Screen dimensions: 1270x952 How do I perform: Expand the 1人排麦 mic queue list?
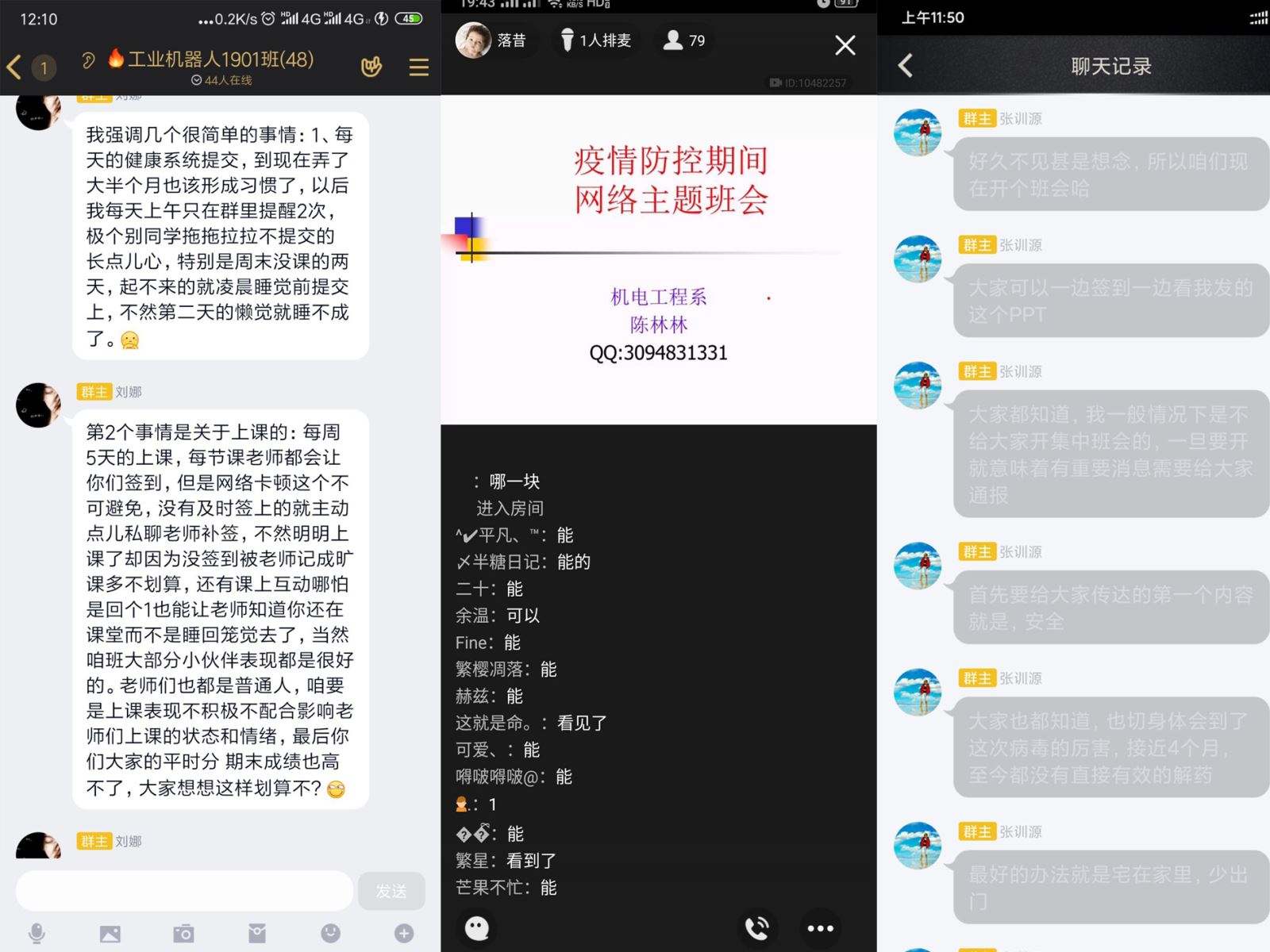[595, 40]
